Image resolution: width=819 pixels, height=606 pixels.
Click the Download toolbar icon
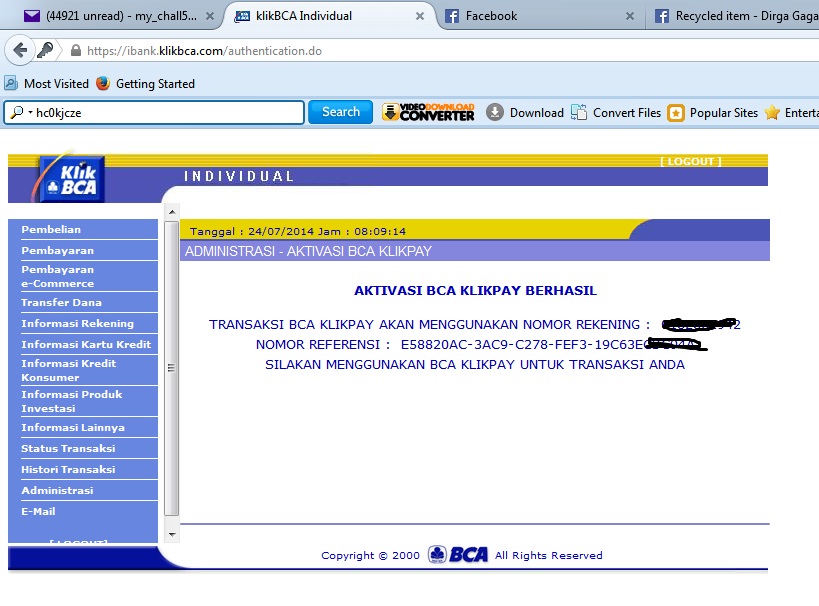494,113
